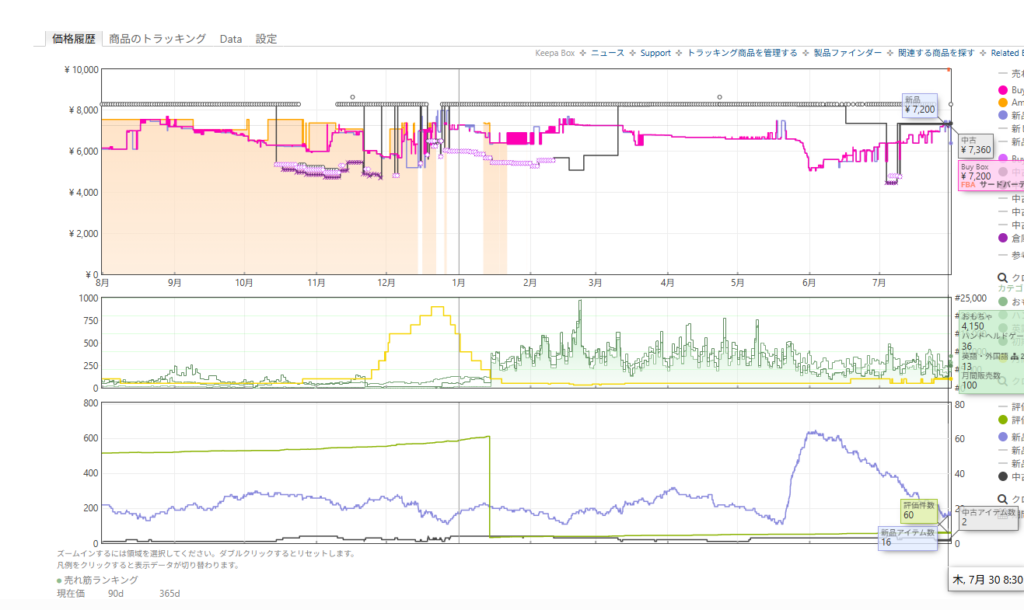Click the 中古アイテム数 2 tooltip
The image size is (1024, 610).
tap(988, 517)
